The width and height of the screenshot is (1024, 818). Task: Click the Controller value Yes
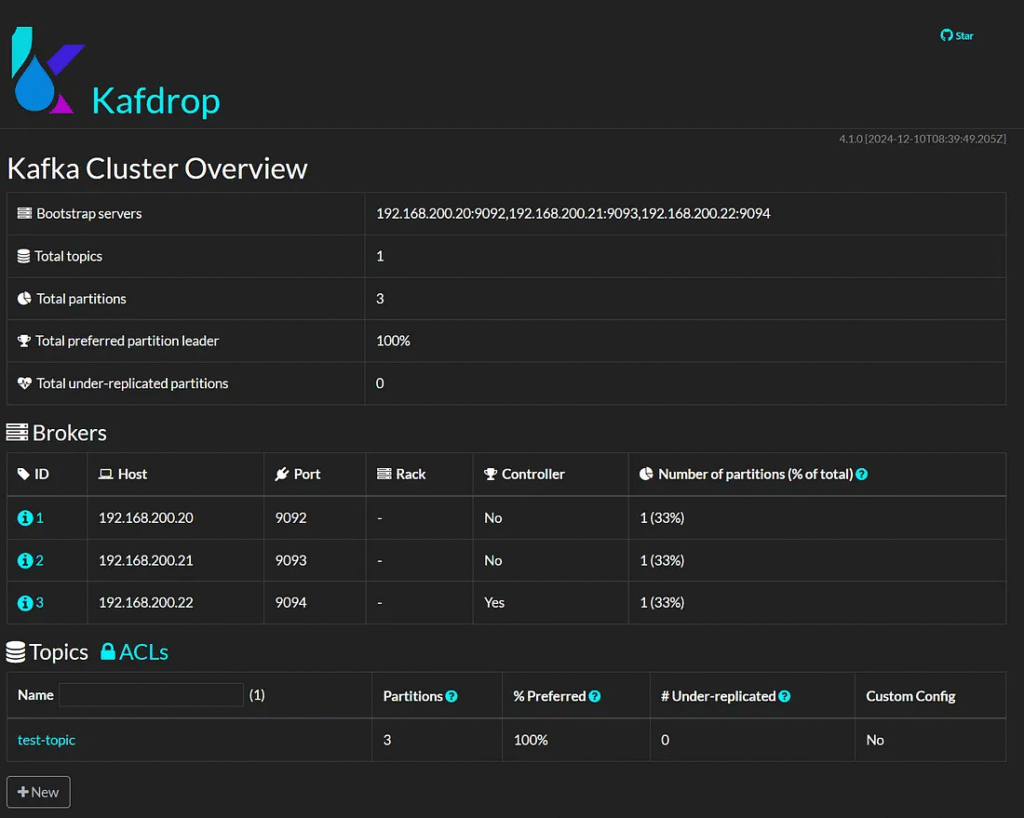coord(494,603)
